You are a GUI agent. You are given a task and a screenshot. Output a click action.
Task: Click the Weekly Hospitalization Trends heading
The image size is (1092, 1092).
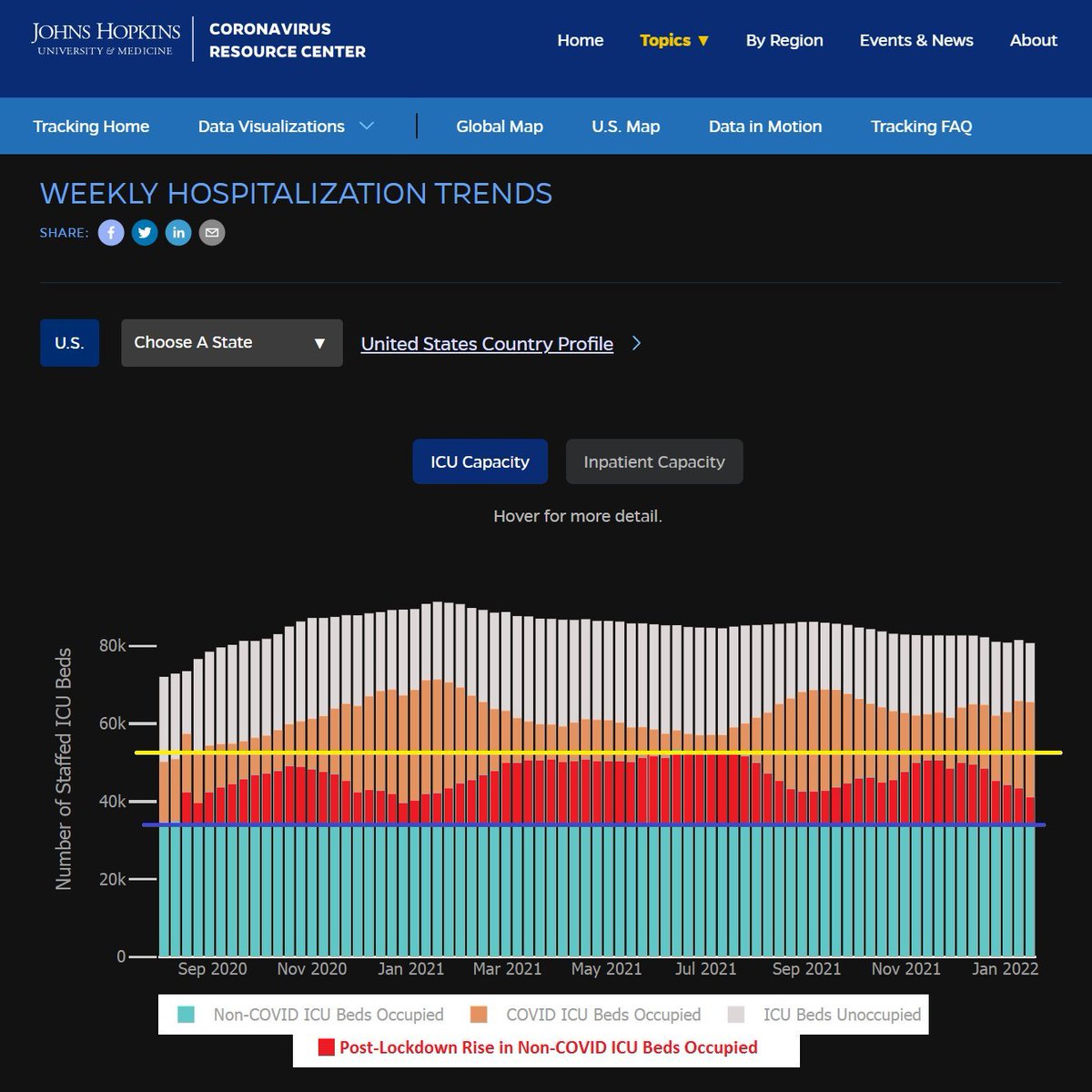(296, 194)
